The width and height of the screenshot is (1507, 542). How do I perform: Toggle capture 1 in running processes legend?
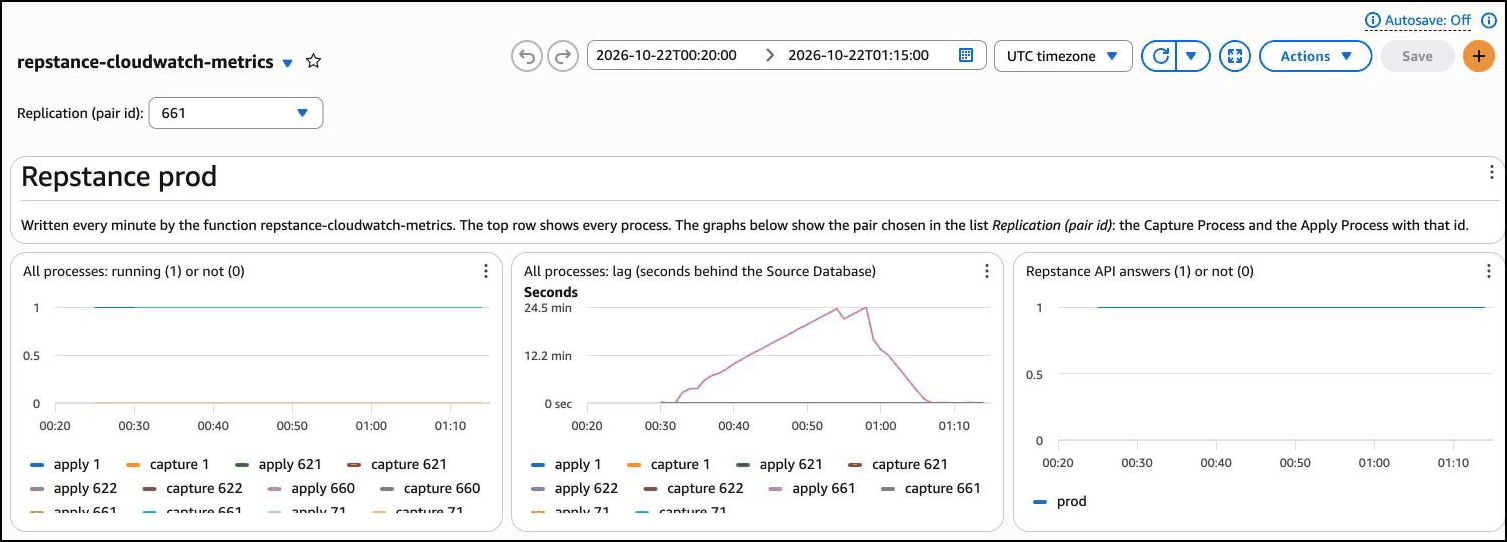click(x=167, y=464)
